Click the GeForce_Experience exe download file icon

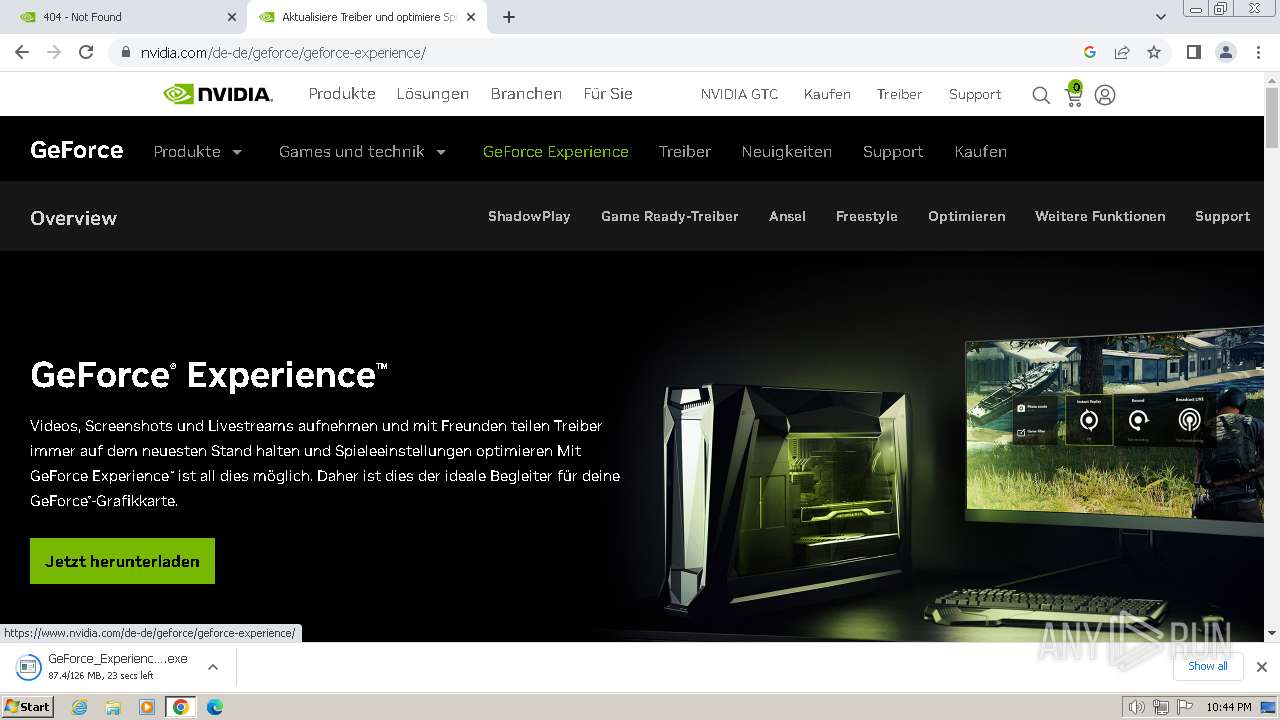[30, 666]
